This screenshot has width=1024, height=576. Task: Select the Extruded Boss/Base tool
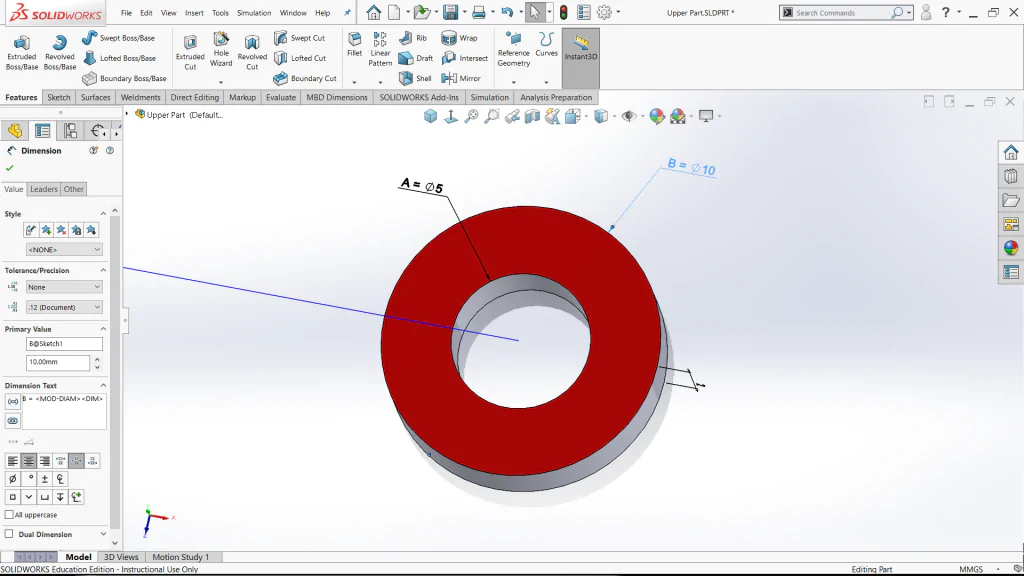pyautogui.click(x=22, y=52)
